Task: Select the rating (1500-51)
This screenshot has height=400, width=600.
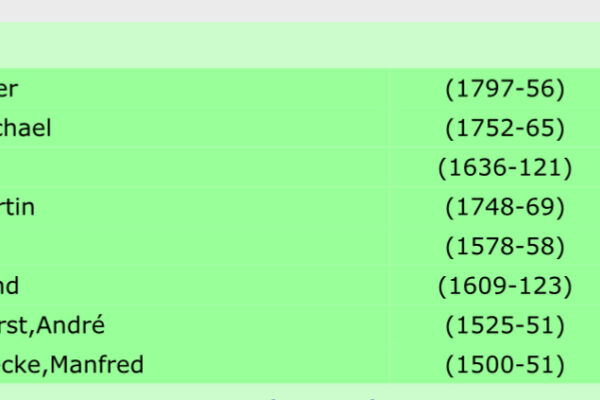Action: click(505, 365)
